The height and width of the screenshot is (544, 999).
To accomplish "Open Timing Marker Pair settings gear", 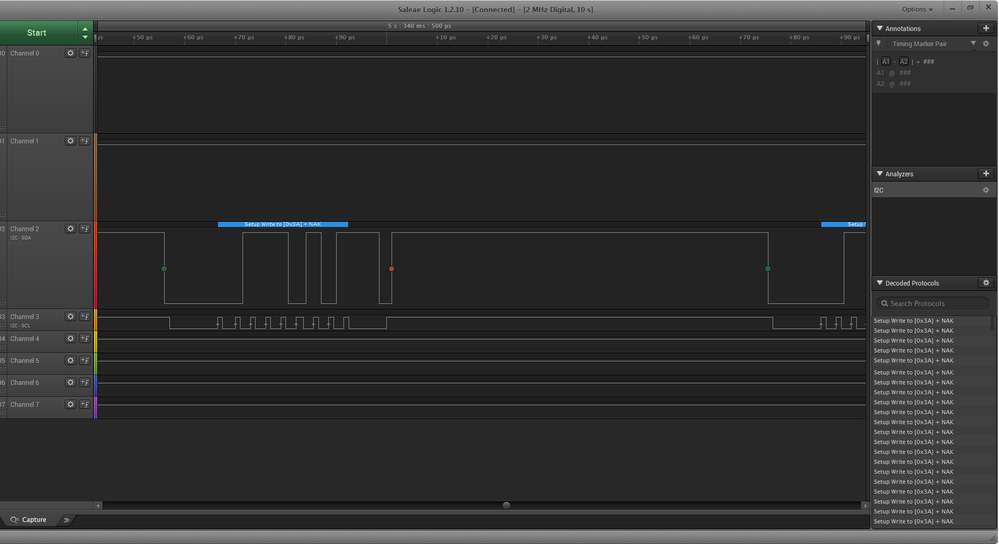I will pyautogui.click(x=986, y=44).
